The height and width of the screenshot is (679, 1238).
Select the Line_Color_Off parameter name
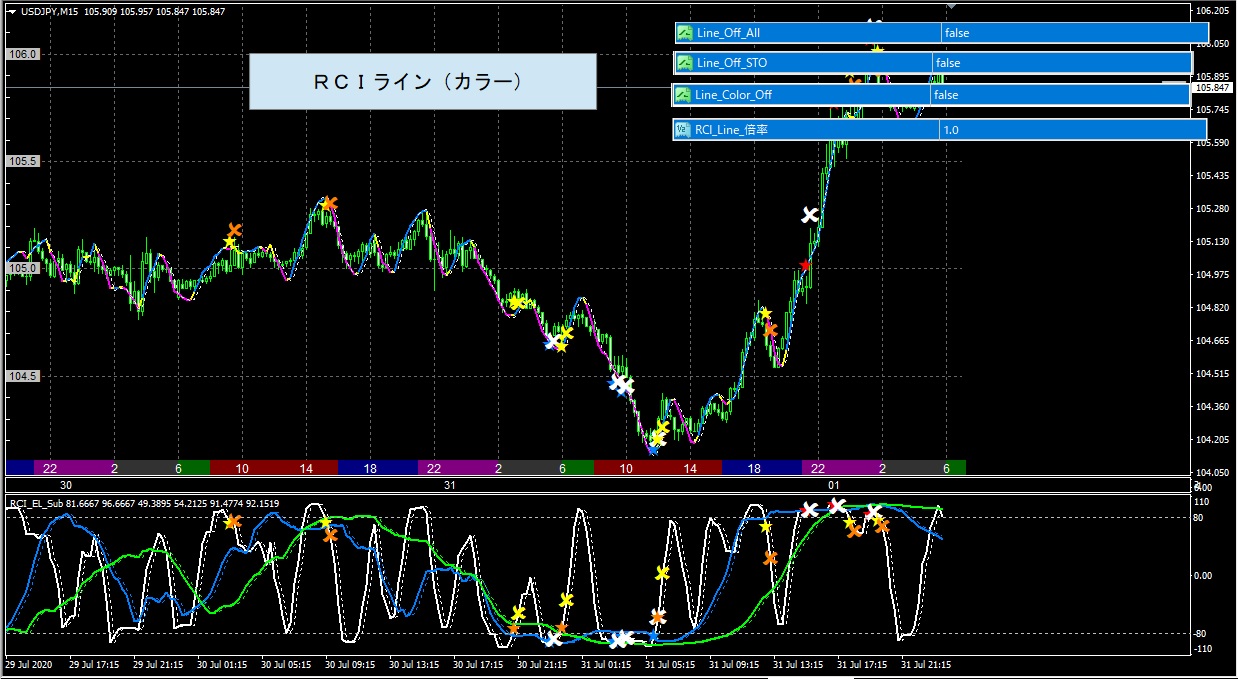734,95
